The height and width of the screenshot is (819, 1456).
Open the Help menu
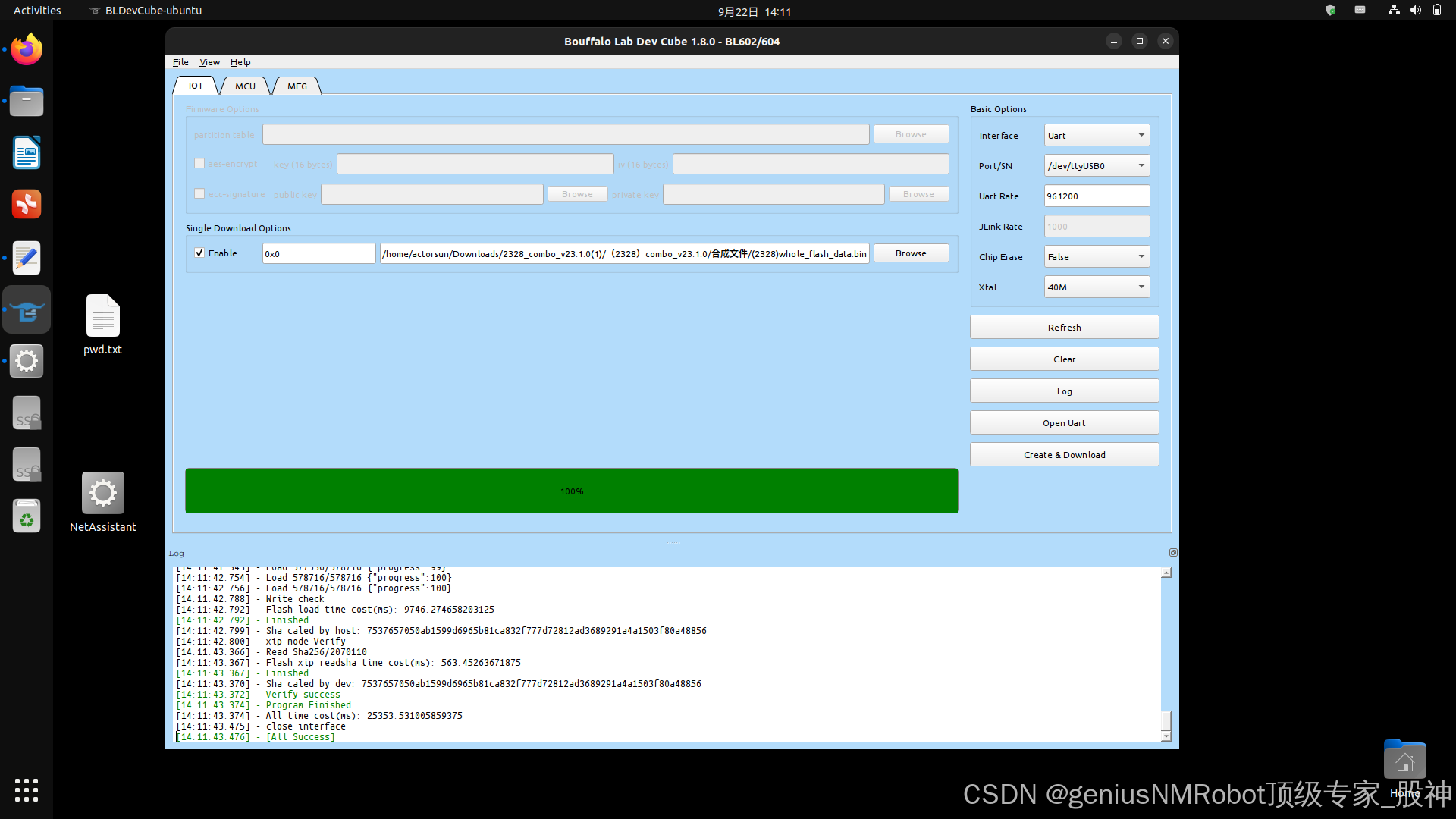coord(240,62)
